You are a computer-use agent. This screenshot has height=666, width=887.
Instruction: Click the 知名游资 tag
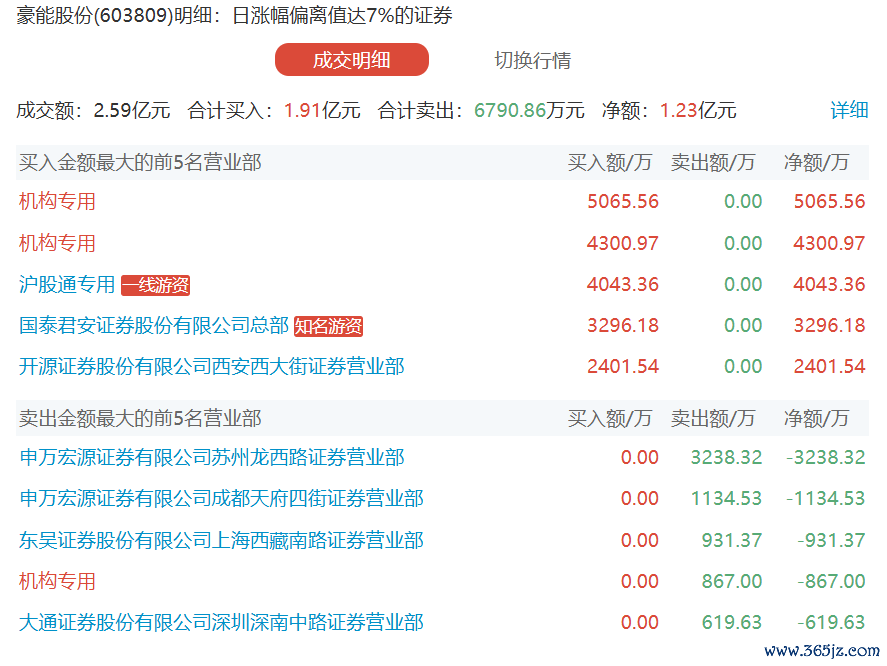pyautogui.click(x=328, y=326)
